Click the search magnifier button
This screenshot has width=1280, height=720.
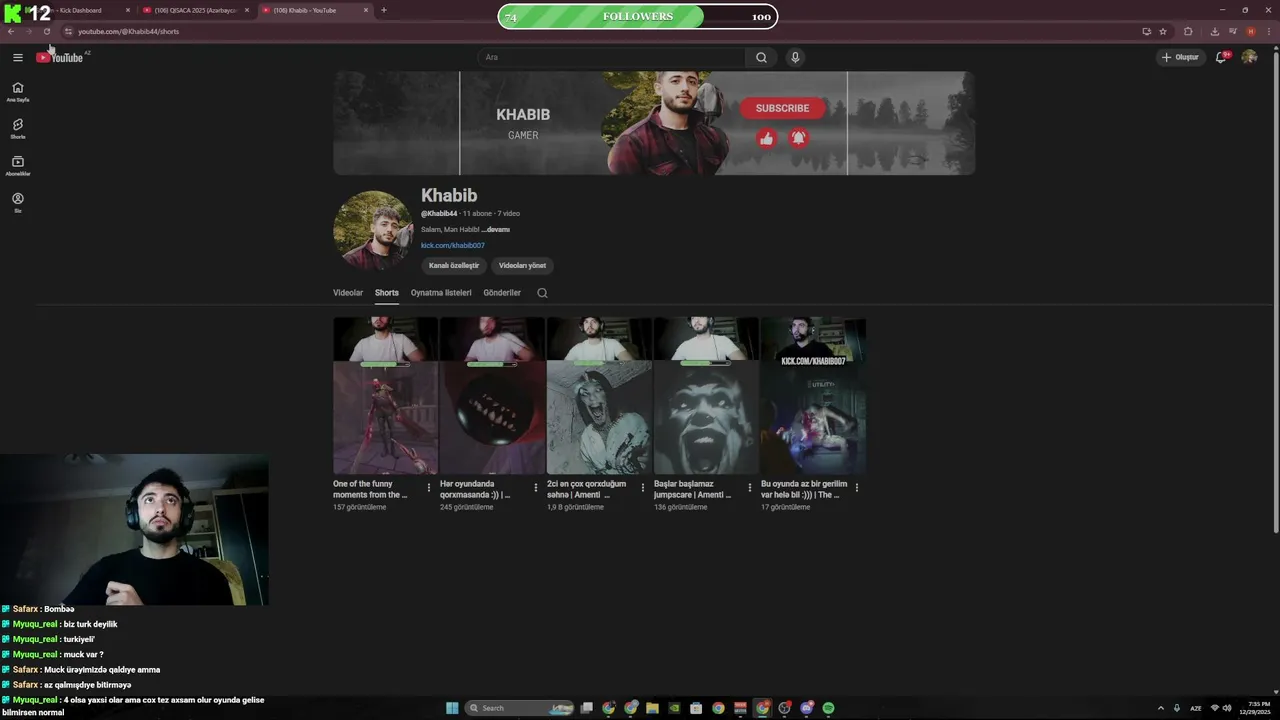[761, 57]
